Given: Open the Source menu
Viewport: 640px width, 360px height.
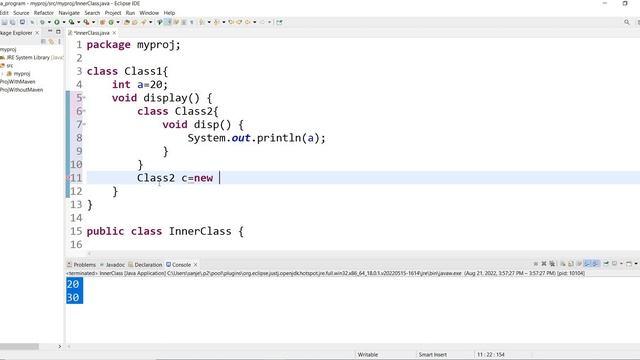Looking at the screenshot, I should click(x=21, y=13).
